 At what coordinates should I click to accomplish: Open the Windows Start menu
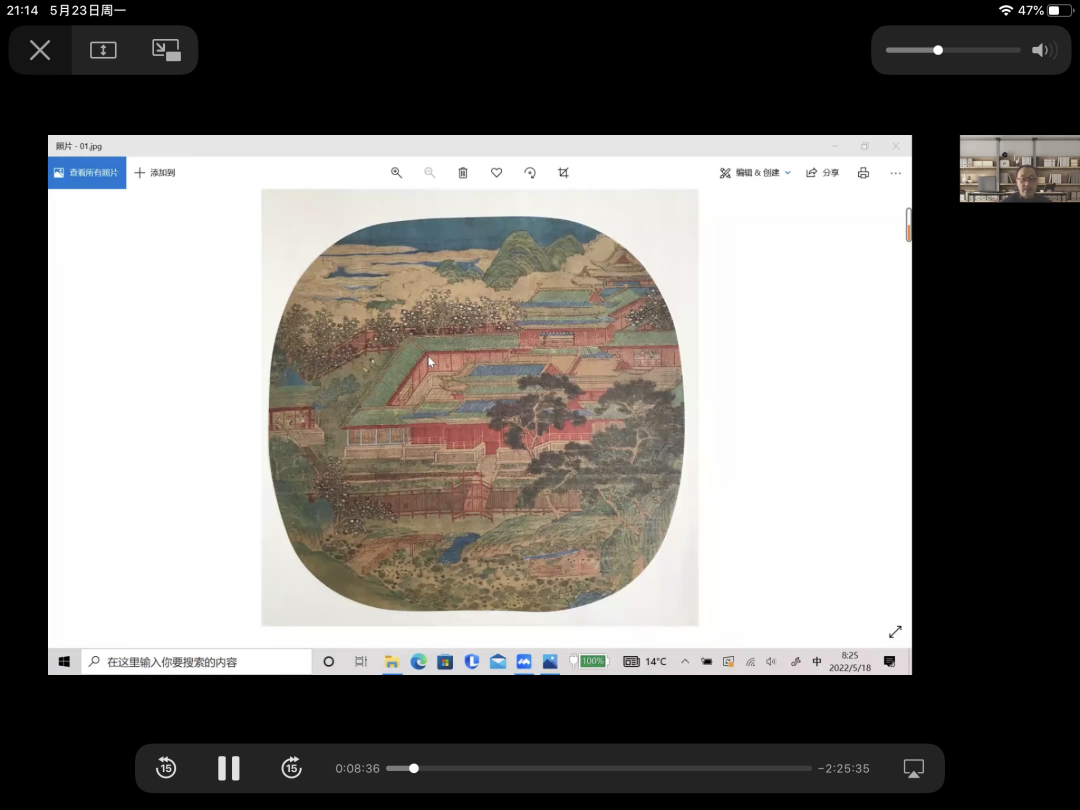point(64,661)
